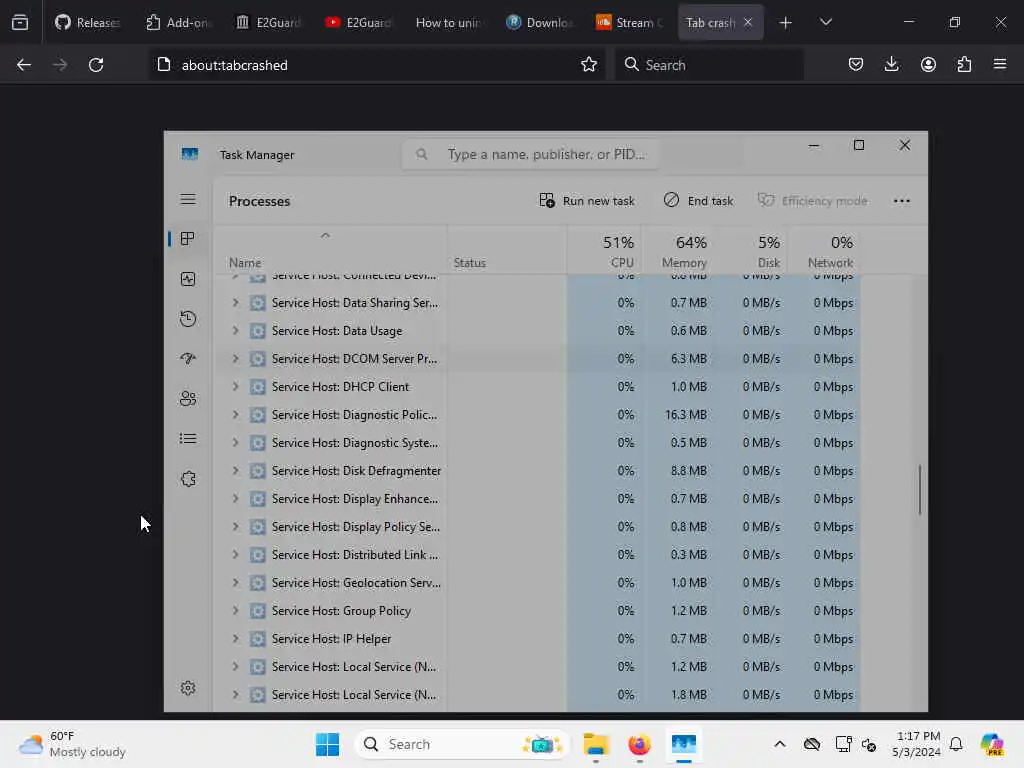Switch to Releases GitHub tab

pyautogui.click(x=88, y=23)
